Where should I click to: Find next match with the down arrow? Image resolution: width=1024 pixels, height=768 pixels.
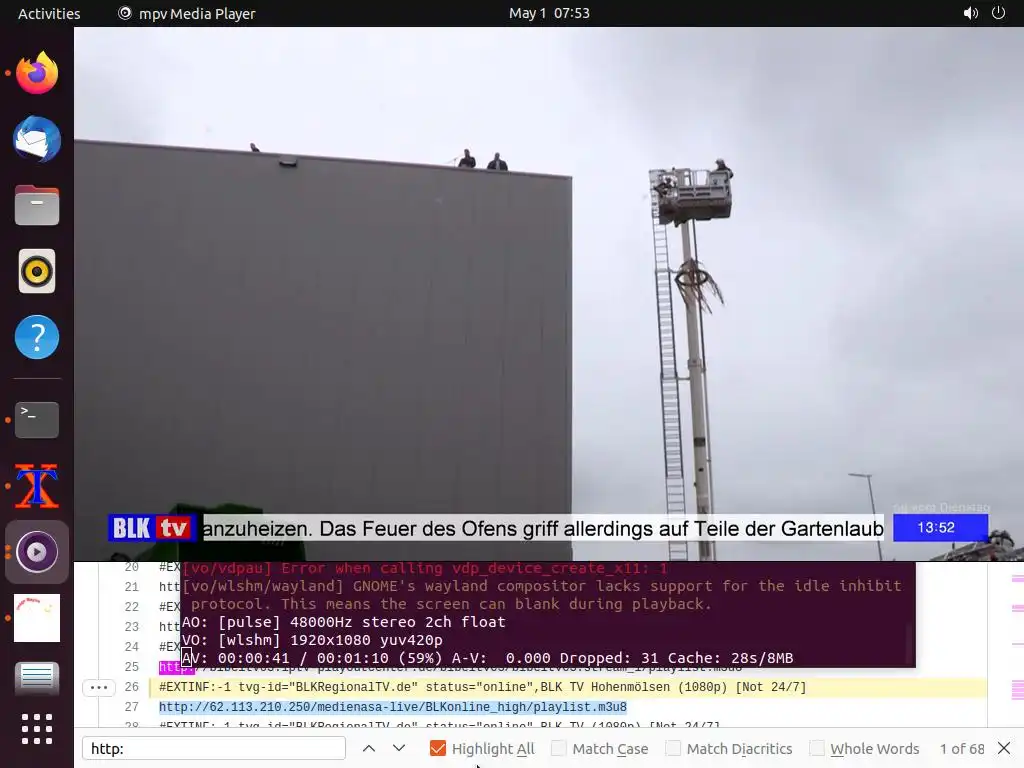point(399,748)
